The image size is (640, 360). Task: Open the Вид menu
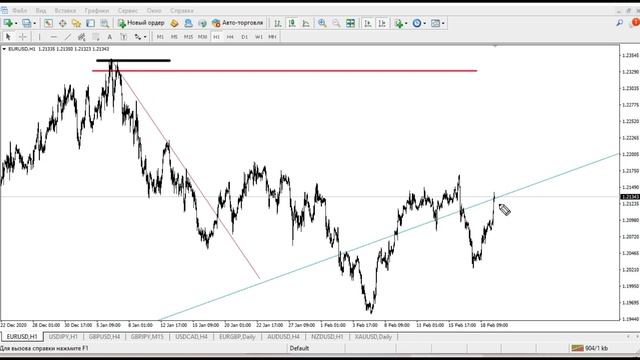coord(41,11)
